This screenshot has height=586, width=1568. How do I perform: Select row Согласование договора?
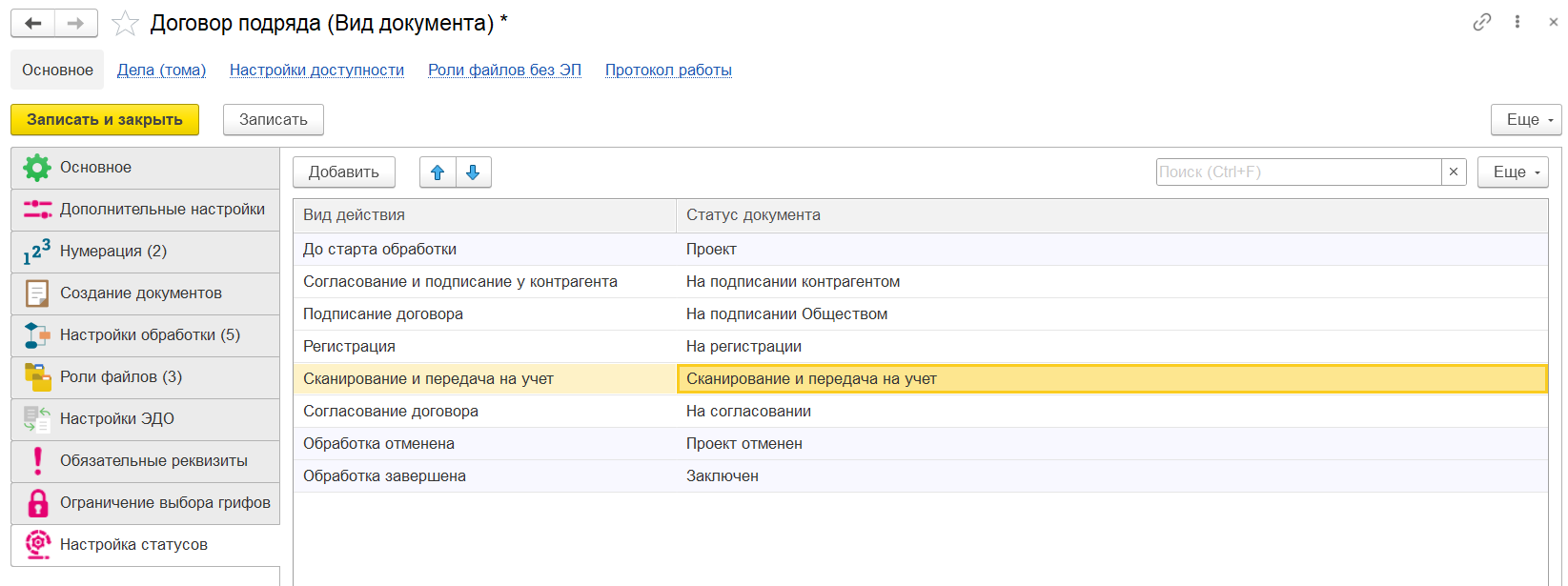click(x=921, y=412)
